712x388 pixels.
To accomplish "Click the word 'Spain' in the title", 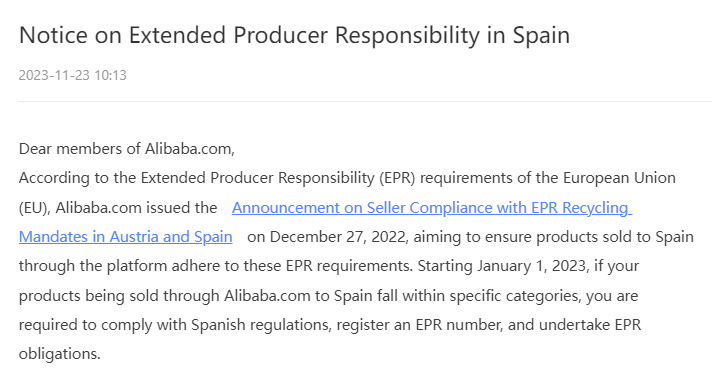I will pos(541,35).
